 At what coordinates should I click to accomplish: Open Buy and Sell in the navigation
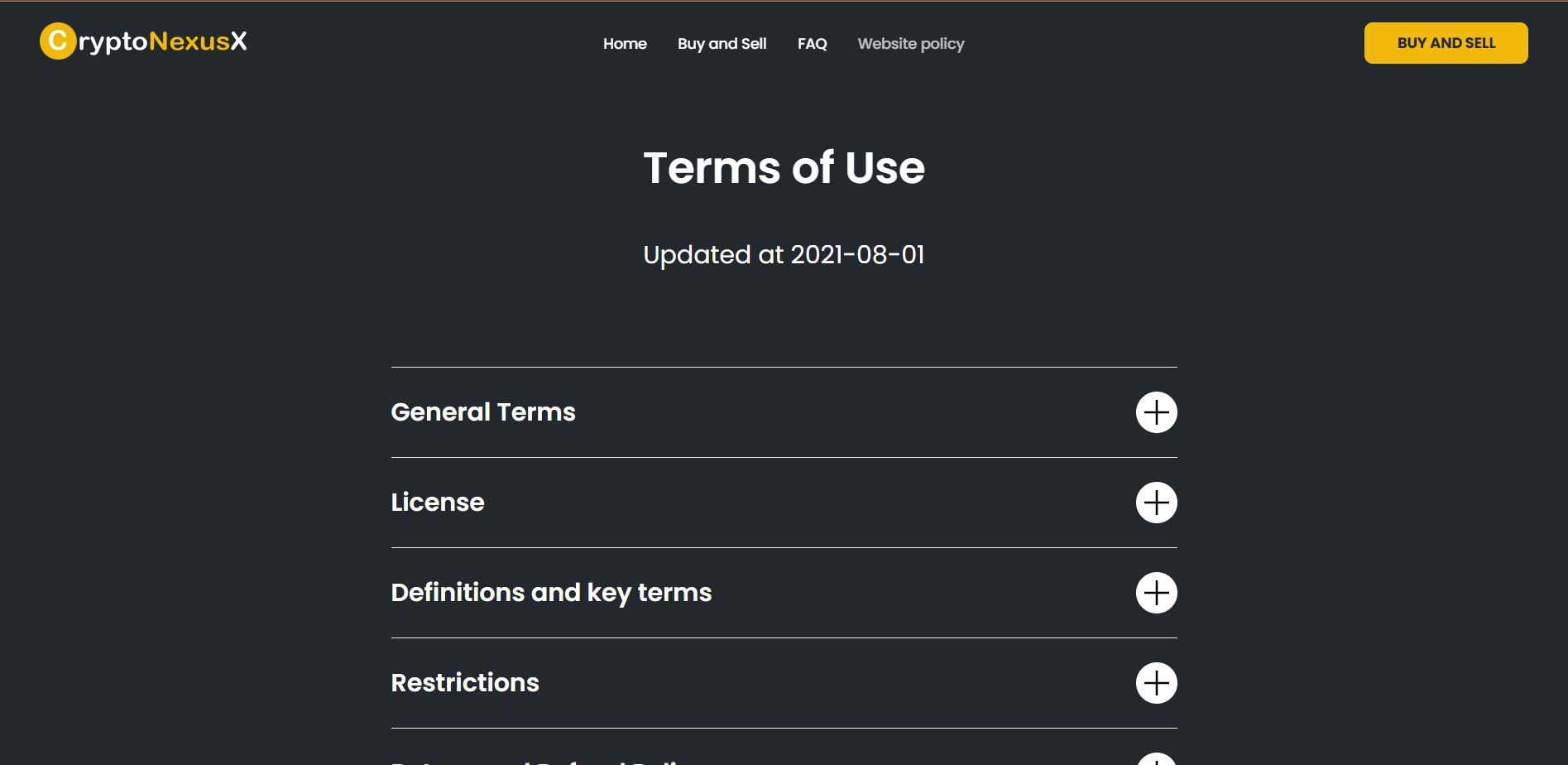(x=722, y=44)
